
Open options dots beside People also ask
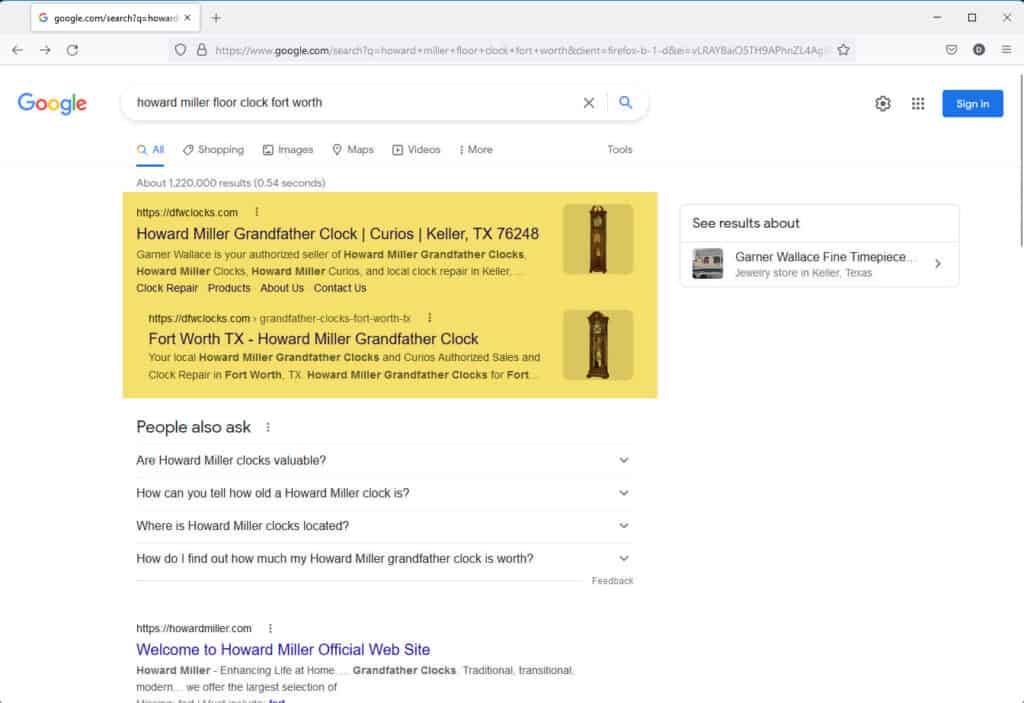268,427
